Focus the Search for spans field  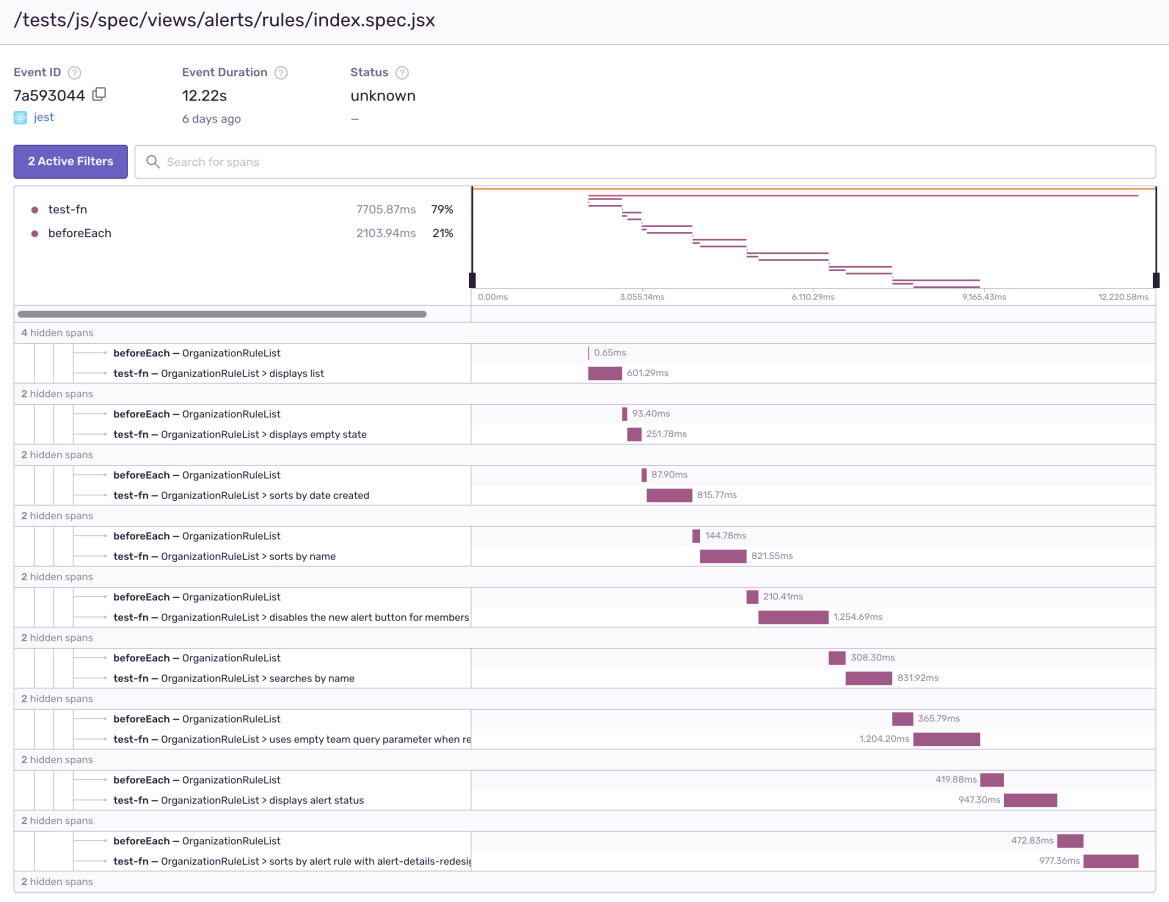pyautogui.click(x=650, y=162)
